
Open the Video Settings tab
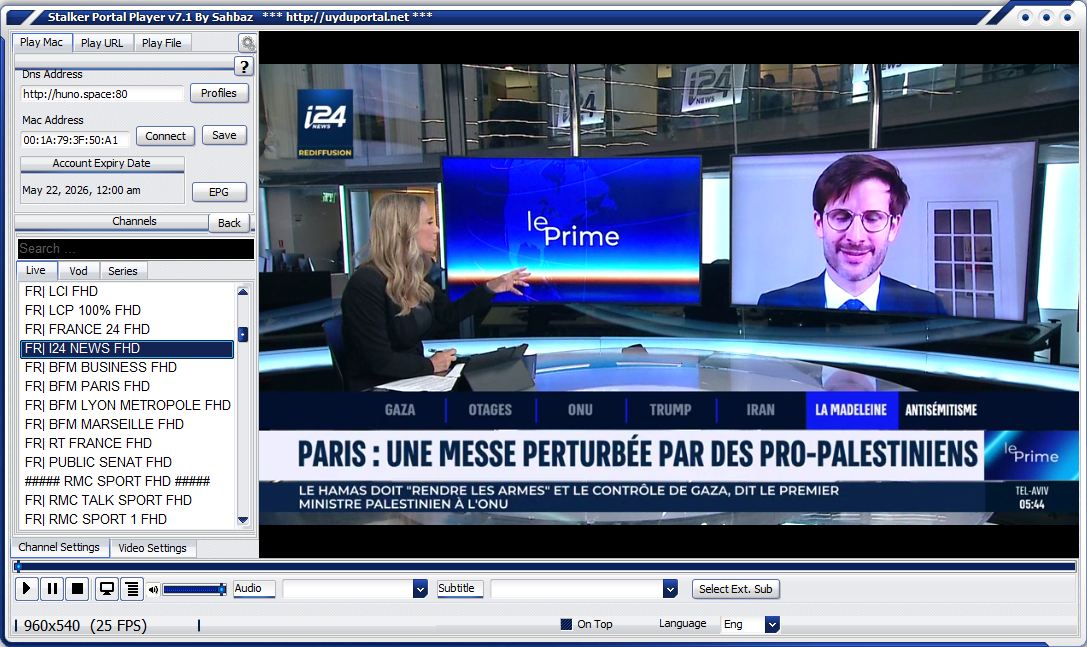click(x=153, y=548)
